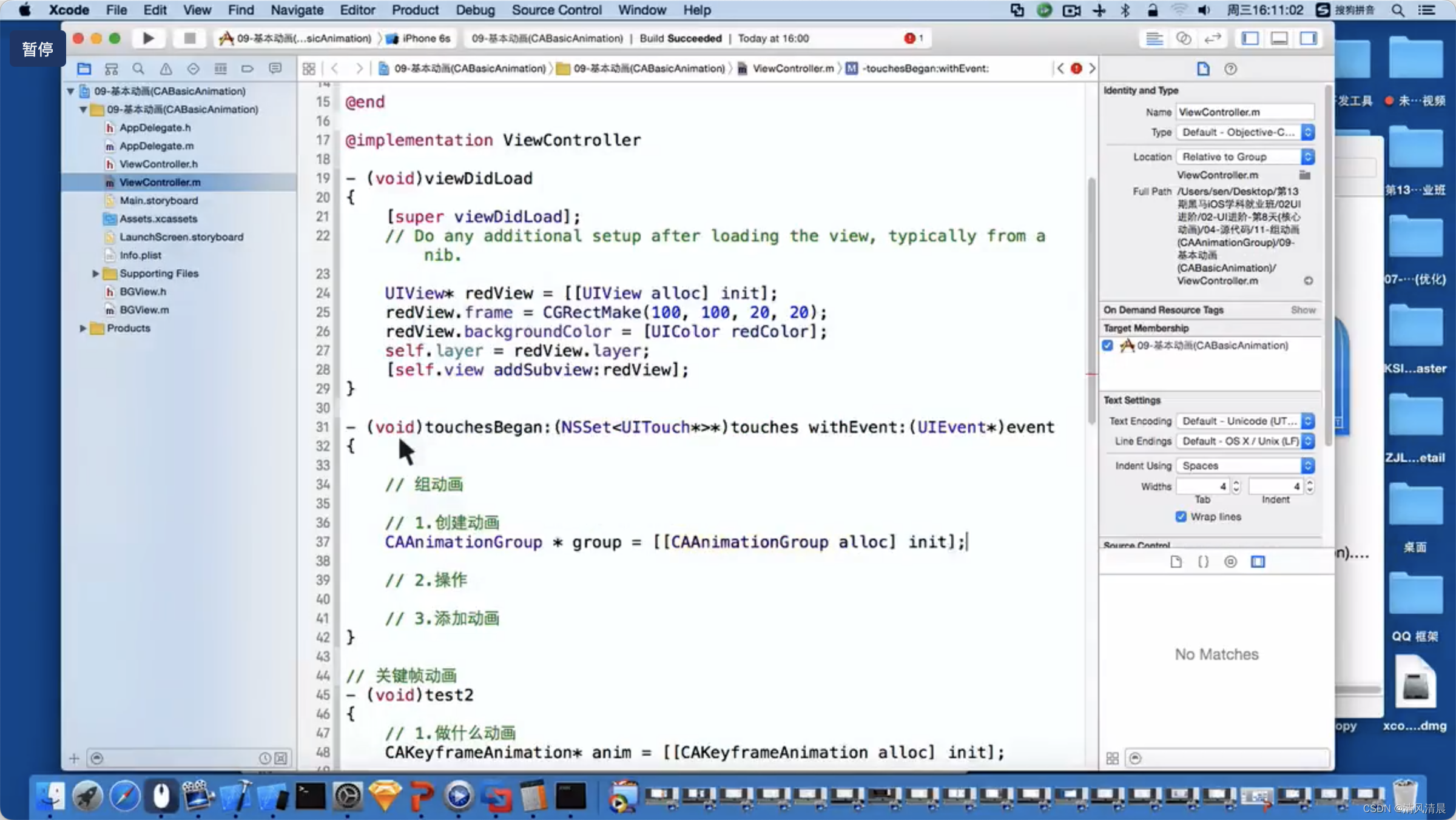The height and width of the screenshot is (820, 1456).
Task: Open the Find navigator
Action: (x=138, y=69)
